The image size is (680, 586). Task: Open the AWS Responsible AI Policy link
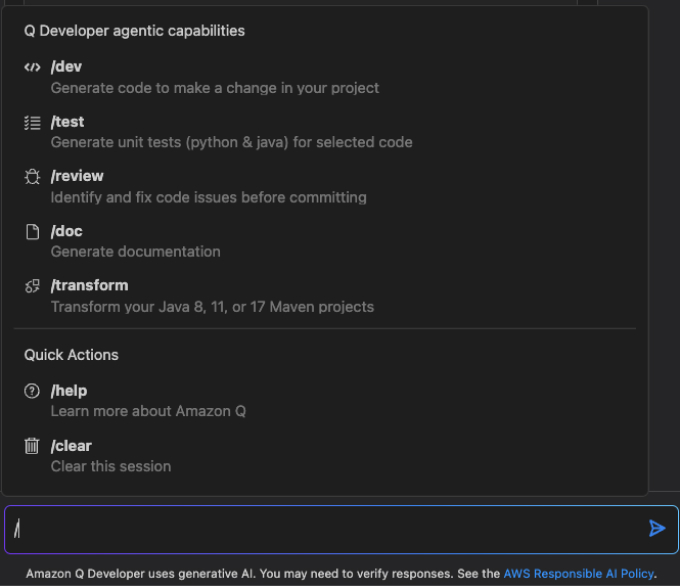[579, 573]
